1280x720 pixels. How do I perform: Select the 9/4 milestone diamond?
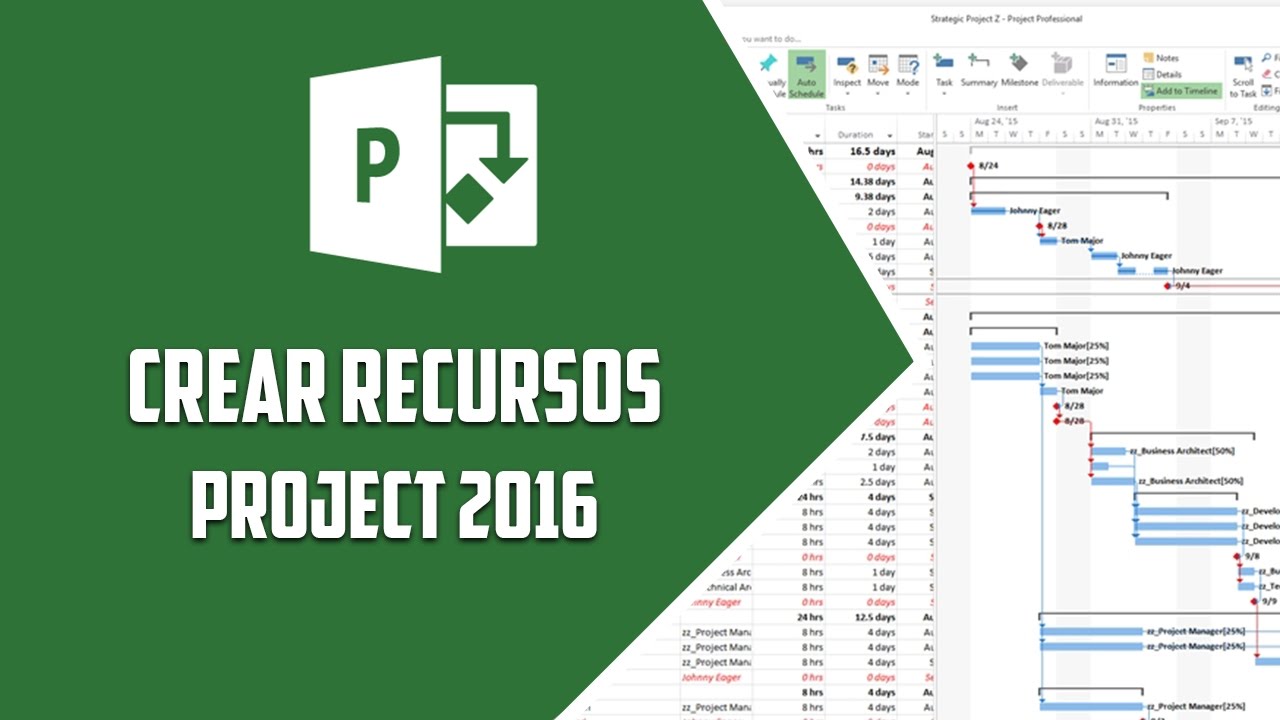1167,286
